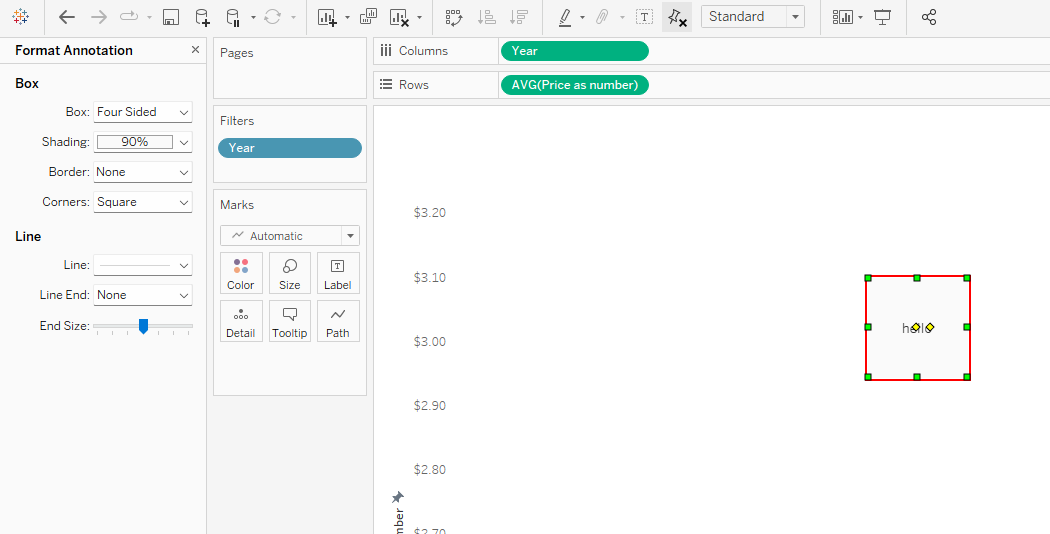The width and height of the screenshot is (1050, 534).
Task: Click the Run Update refresh icon
Action: point(273,17)
